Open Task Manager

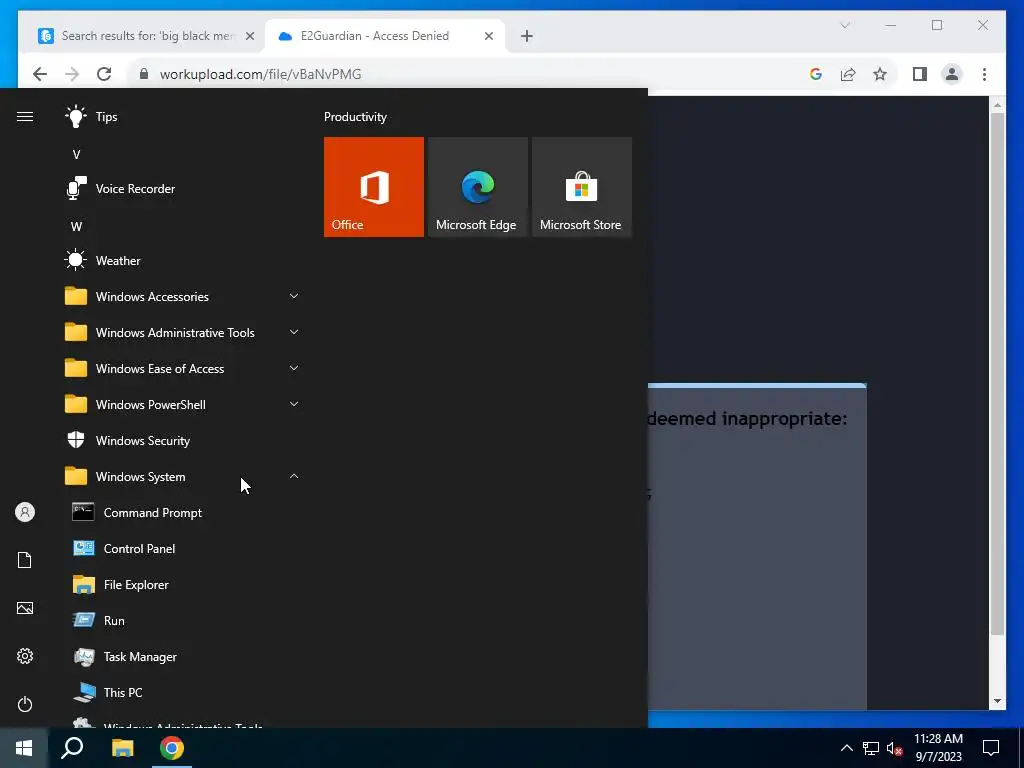(183, 656)
